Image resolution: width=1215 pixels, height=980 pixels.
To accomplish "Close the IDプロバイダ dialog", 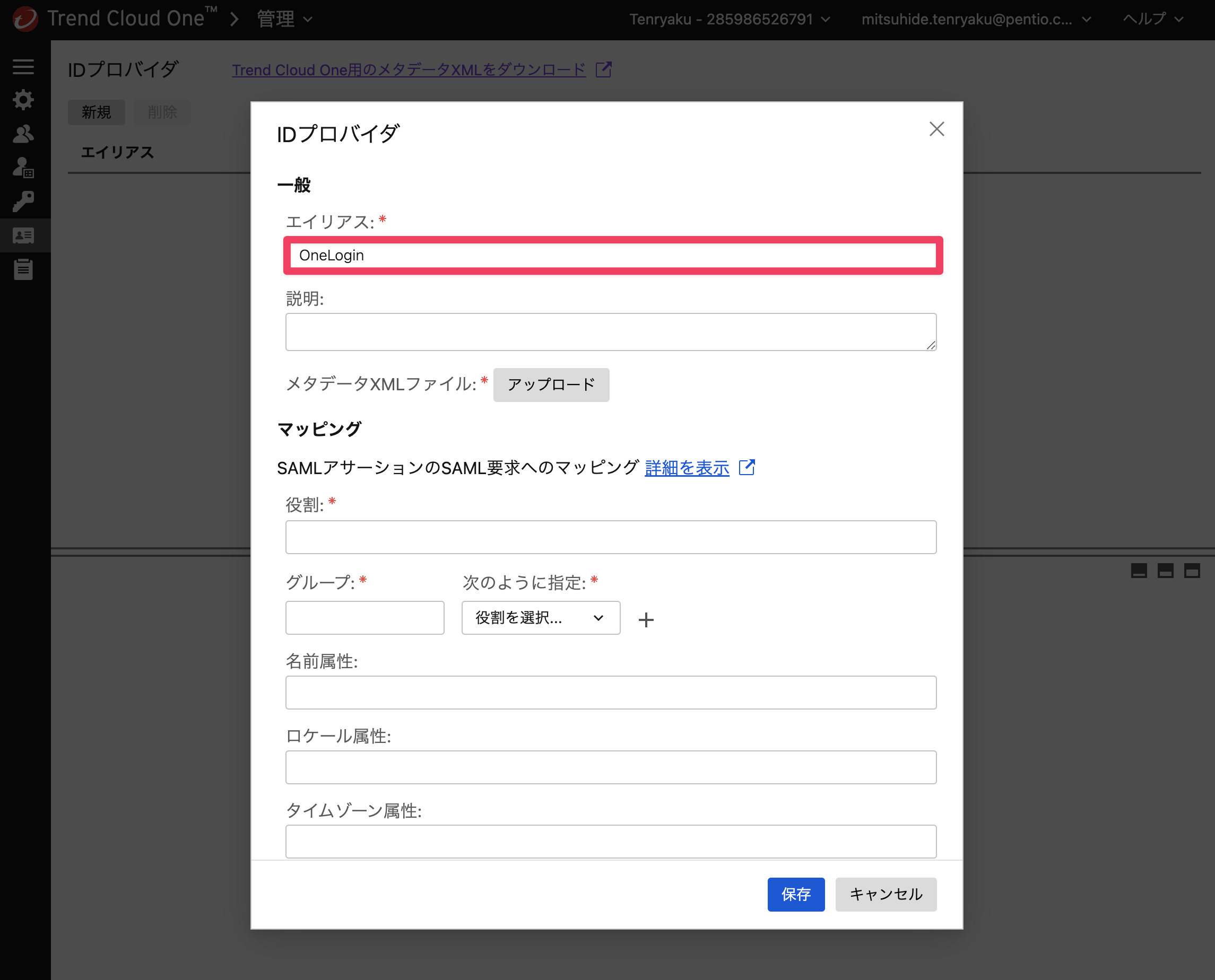I will point(936,129).
